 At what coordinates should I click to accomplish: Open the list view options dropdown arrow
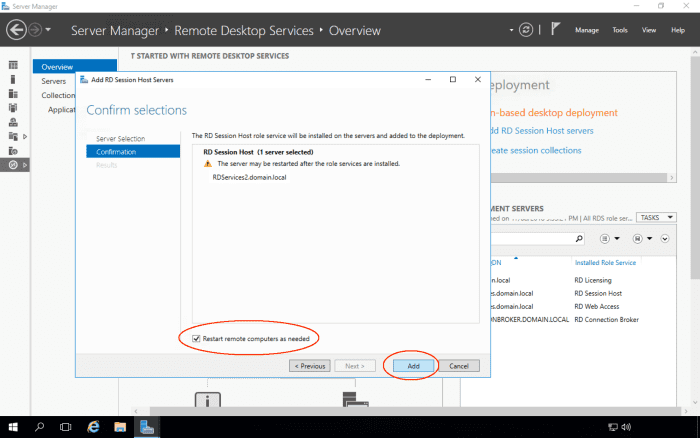[617, 239]
